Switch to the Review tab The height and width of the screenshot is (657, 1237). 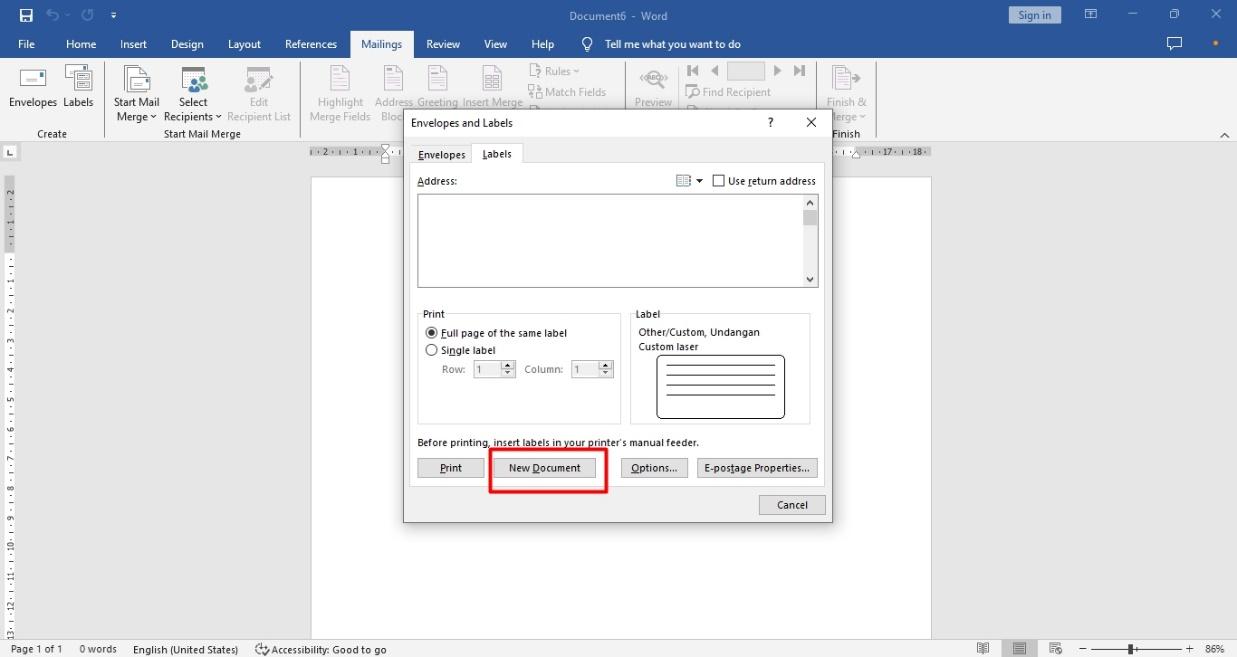click(x=443, y=44)
